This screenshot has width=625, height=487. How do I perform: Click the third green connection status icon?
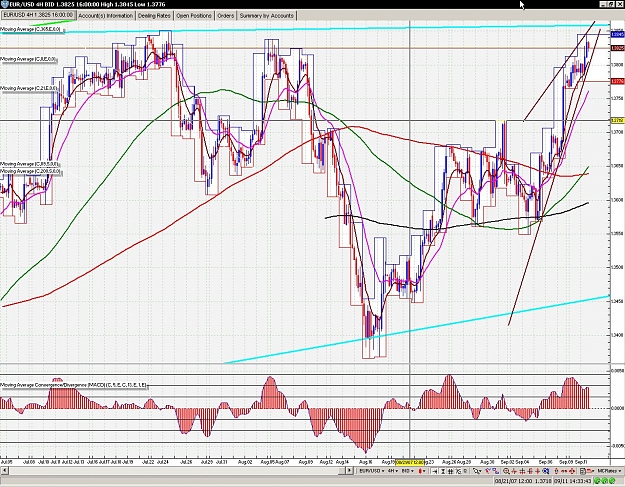tap(612, 481)
